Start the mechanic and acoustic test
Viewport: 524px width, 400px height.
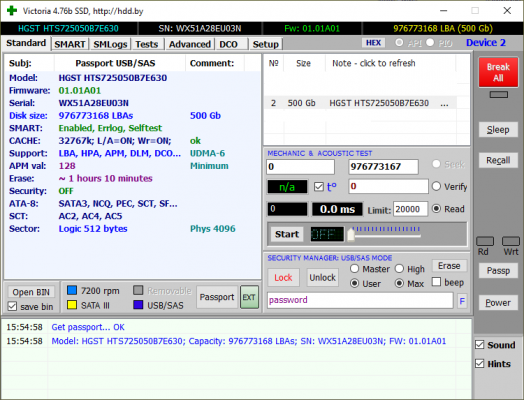coord(287,234)
